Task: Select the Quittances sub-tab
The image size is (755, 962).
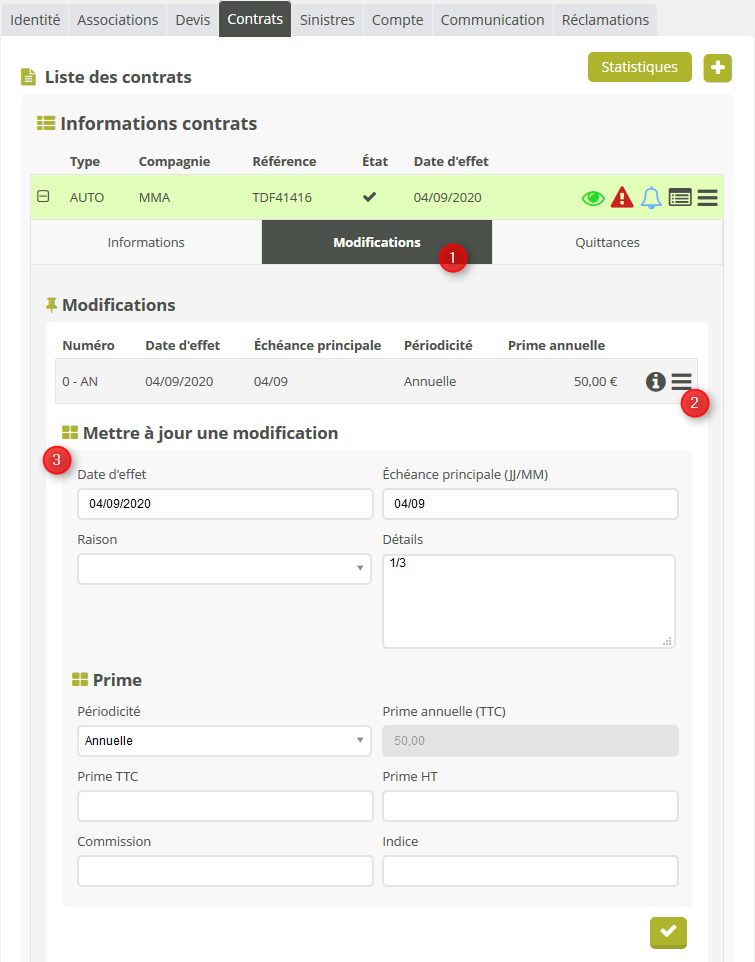Action: (x=607, y=242)
